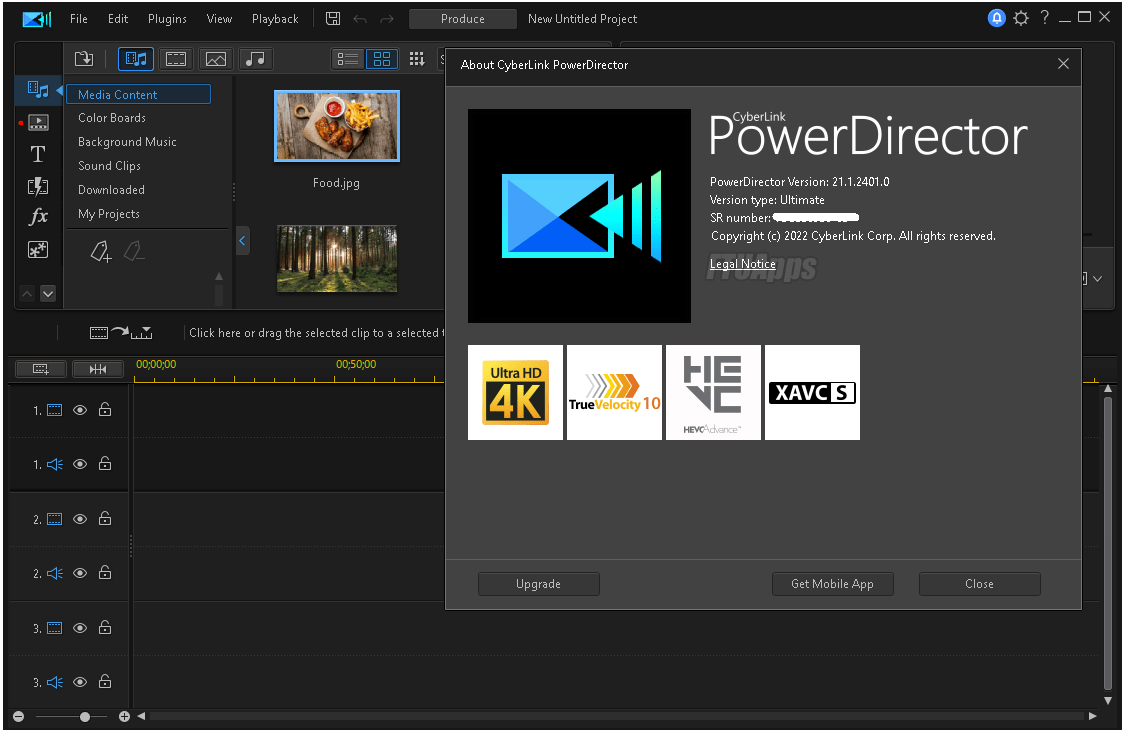Open the track manager icon above timeline
This screenshot has width=1123, height=732.
pos(41,369)
